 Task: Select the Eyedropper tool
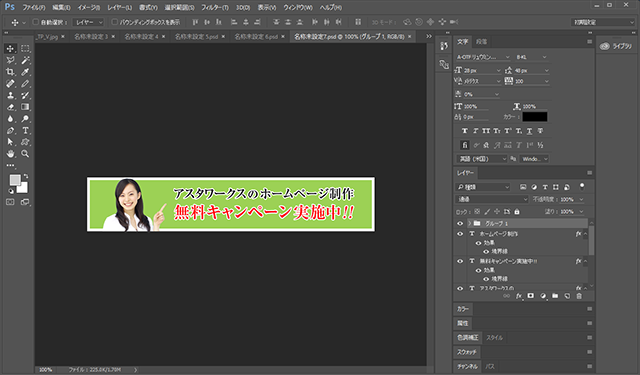coord(25,72)
